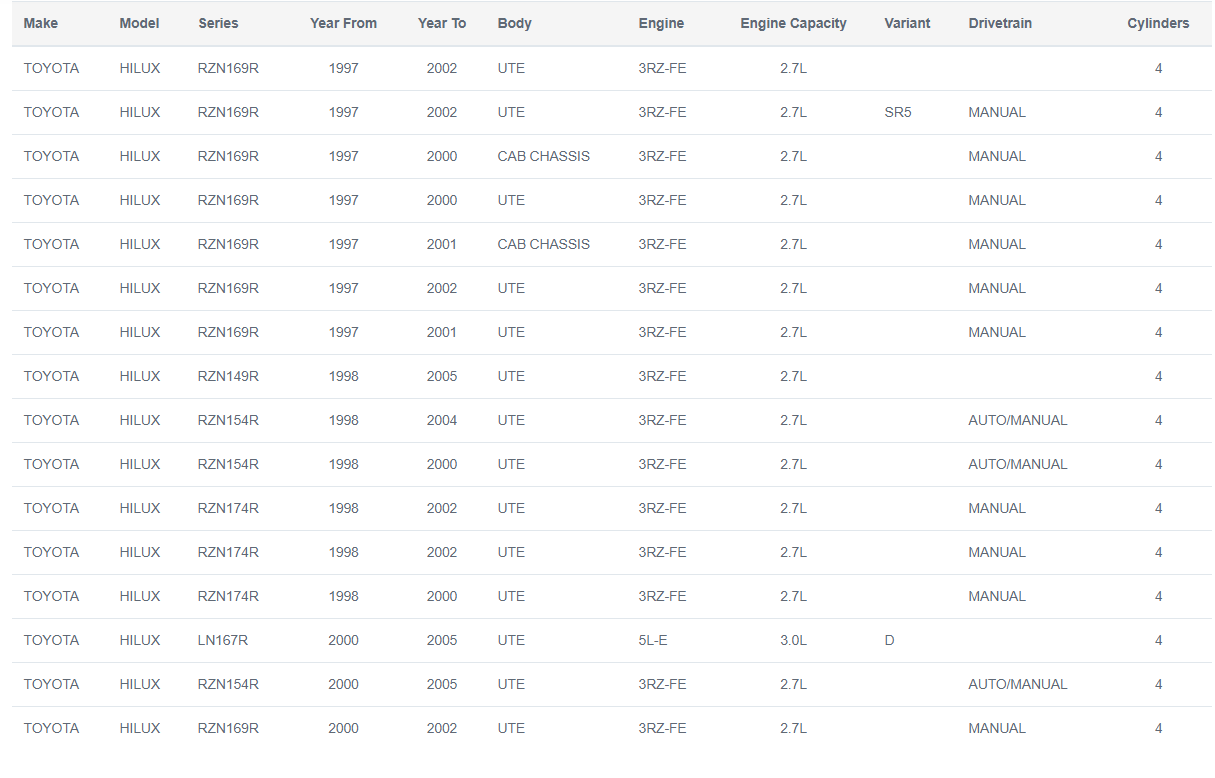Click CAB CHASSIS in the 1997–2001 row

tap(544, 244)
